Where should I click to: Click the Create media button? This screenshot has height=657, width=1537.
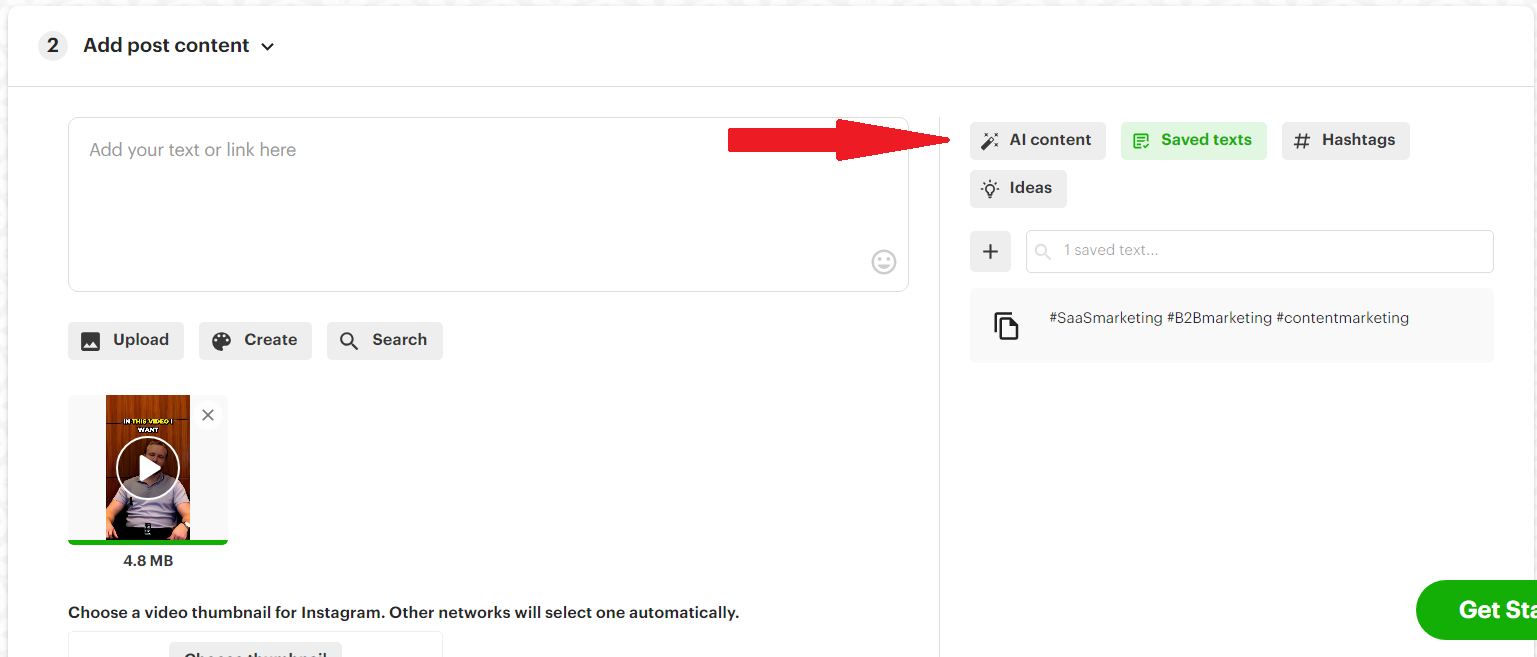[x=255, y=340]
